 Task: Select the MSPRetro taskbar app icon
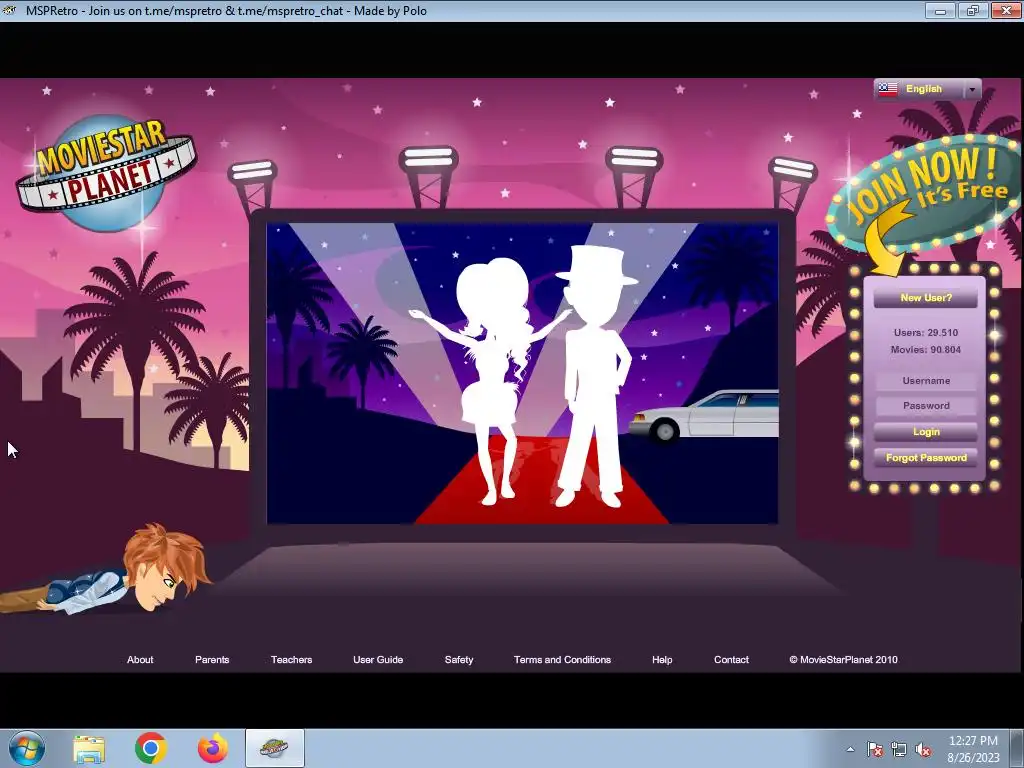274,748
